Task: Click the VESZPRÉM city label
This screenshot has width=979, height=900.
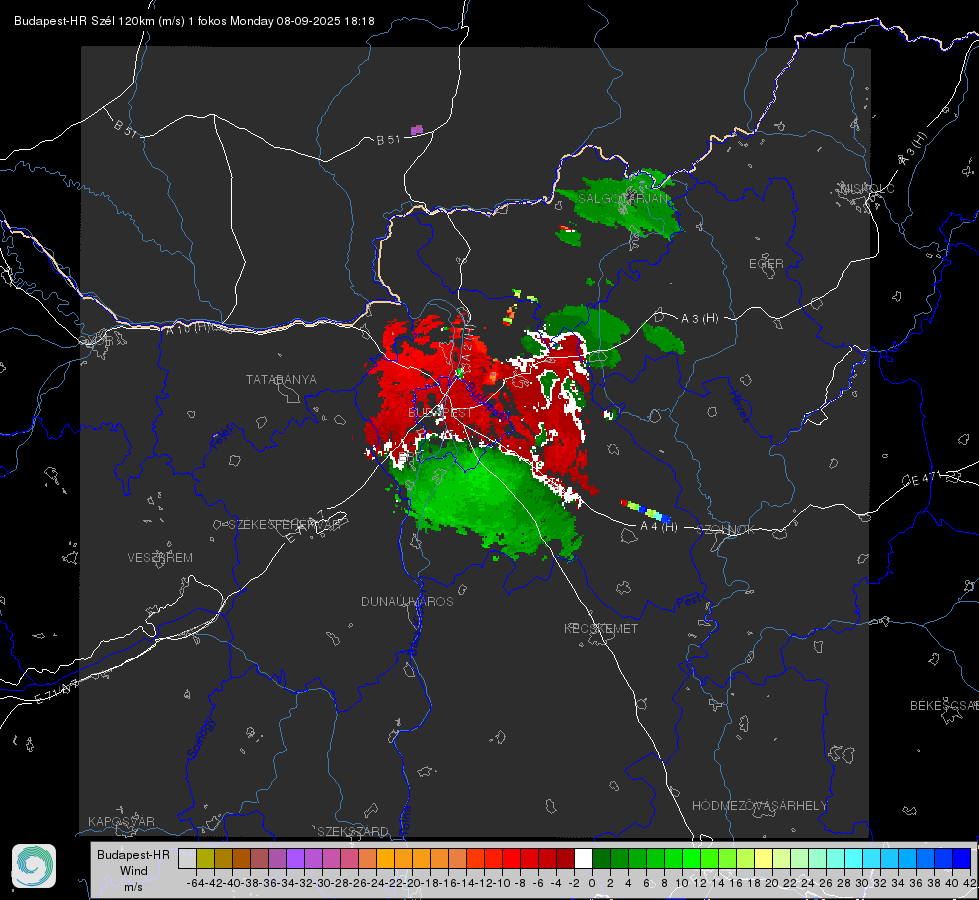Action: 160,558
